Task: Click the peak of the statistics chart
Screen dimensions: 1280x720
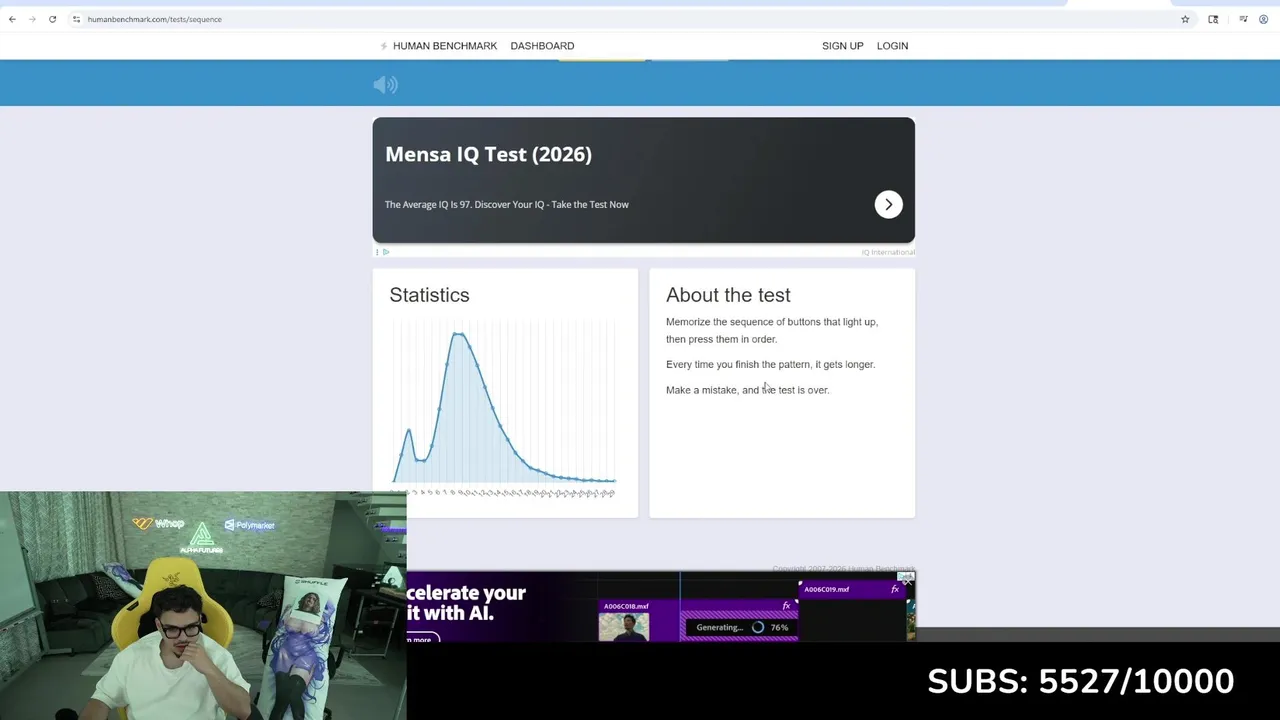Action: [x=458, y=334]
